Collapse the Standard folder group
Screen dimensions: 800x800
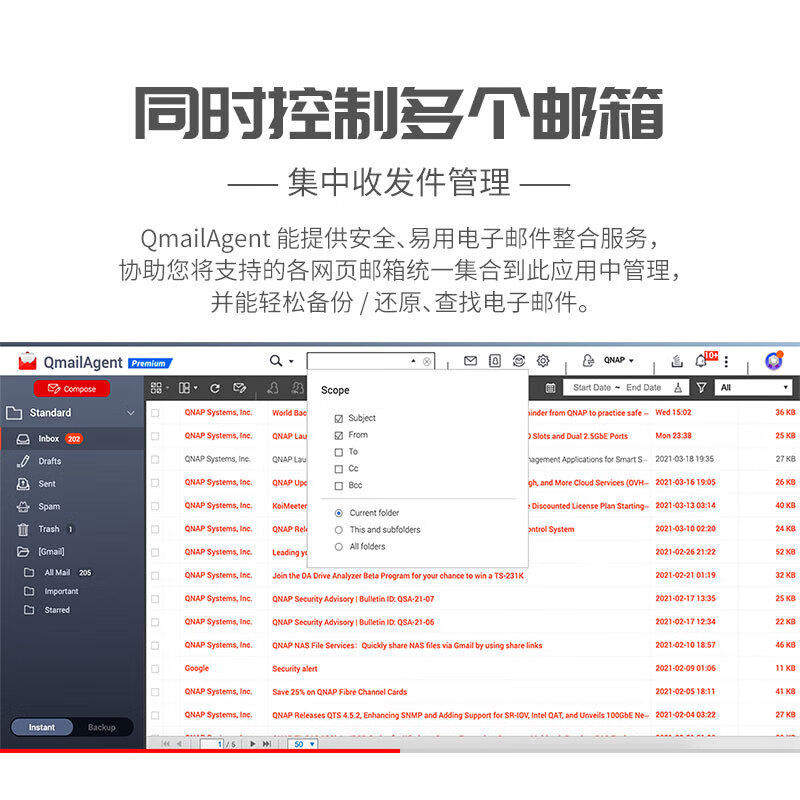130,413
